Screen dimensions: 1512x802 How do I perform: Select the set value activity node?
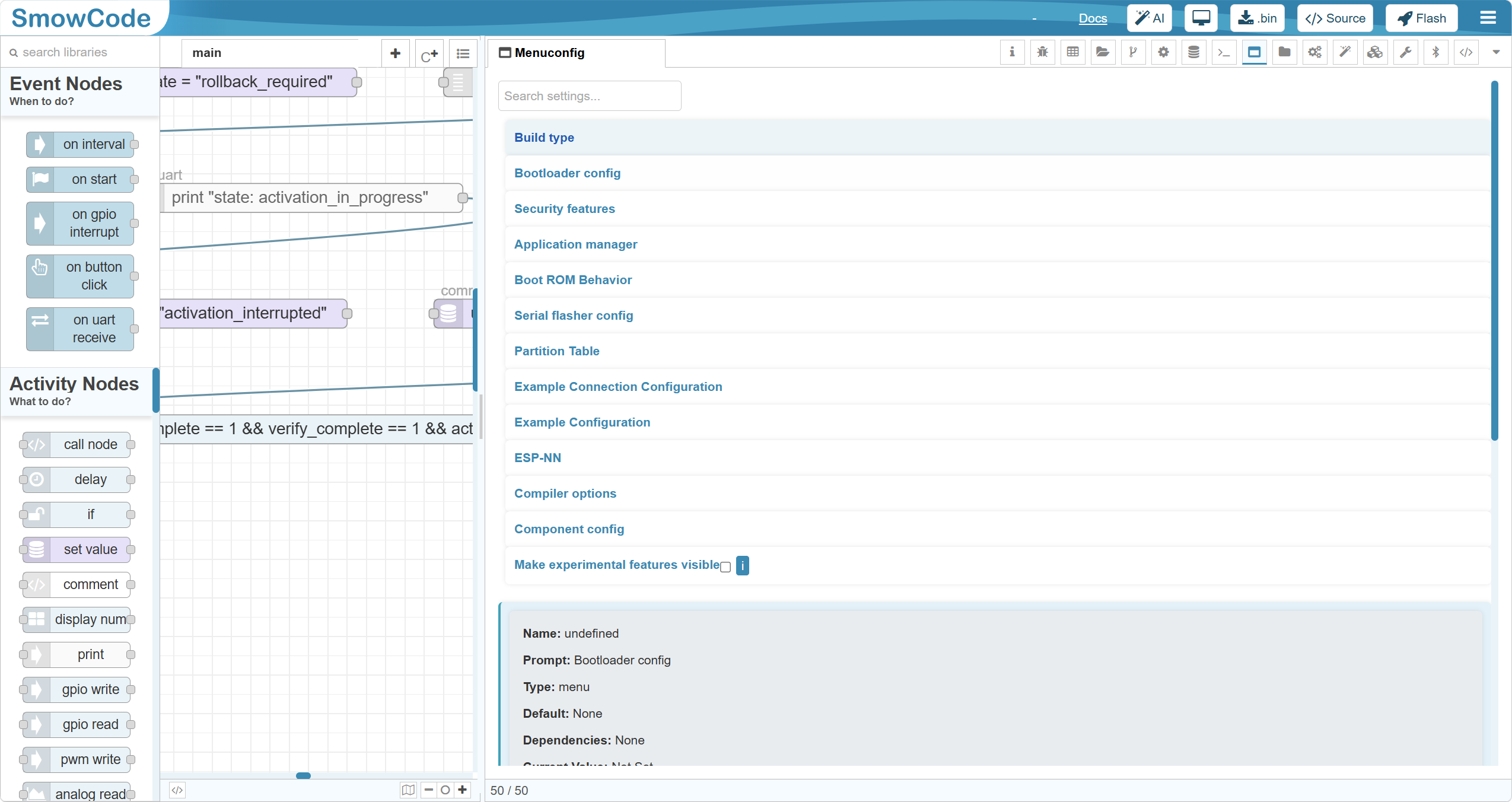(77, 550)
